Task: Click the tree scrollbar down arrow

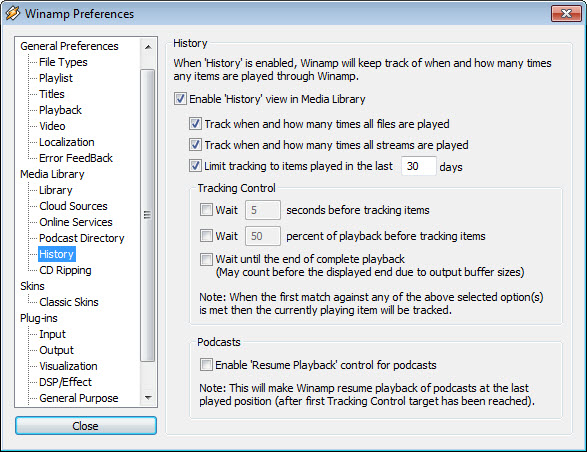Action: [148, 398]
